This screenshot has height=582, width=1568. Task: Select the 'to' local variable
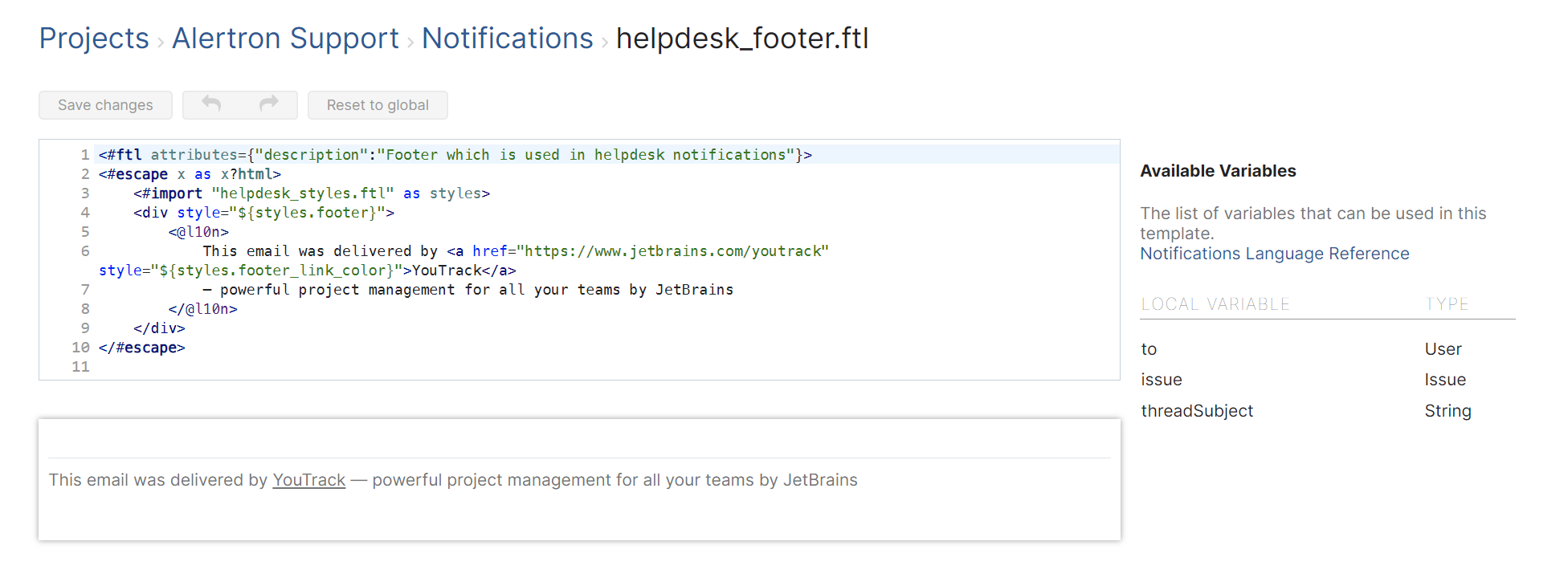pyautogui.click(x=1149, y=349)
